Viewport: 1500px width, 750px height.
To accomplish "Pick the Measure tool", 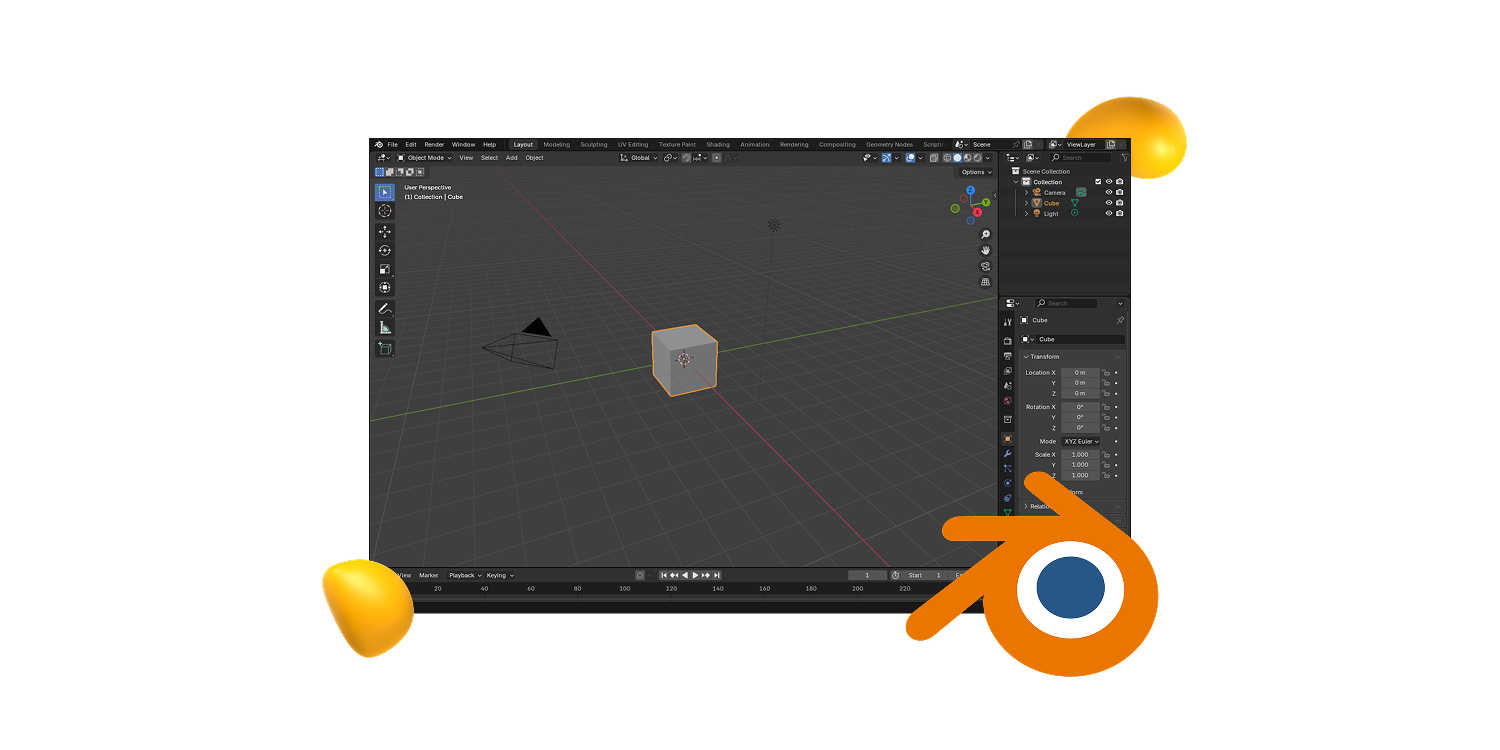I will [x=385, y=328].
